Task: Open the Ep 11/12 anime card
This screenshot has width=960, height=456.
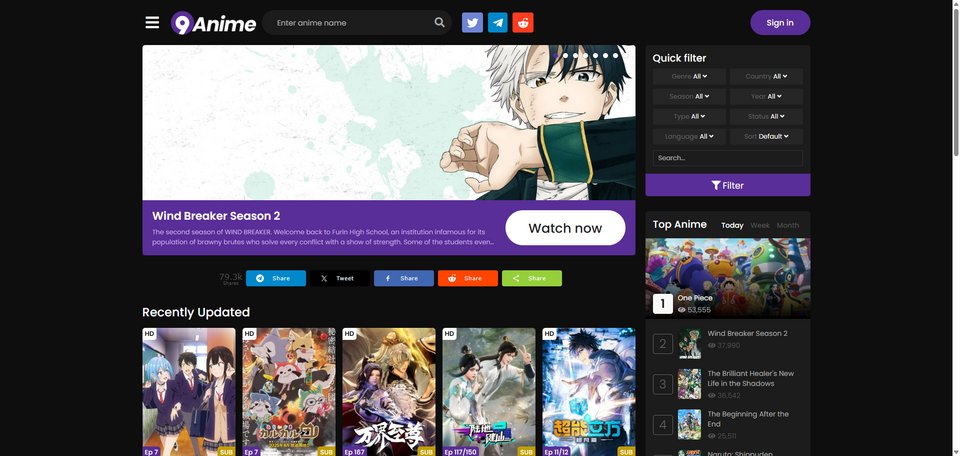Action: click(589, 392)
